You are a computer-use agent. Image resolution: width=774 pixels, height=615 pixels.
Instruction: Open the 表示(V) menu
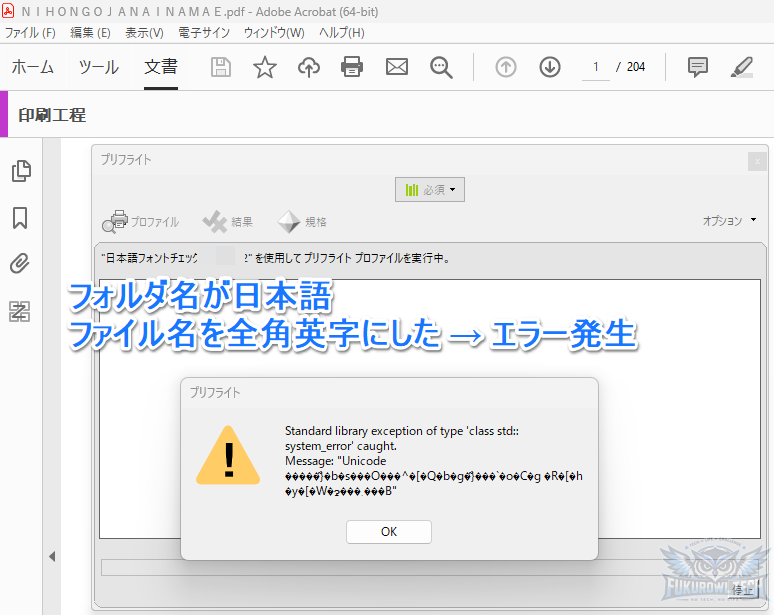pyautogui.click(x=144, y=33)
